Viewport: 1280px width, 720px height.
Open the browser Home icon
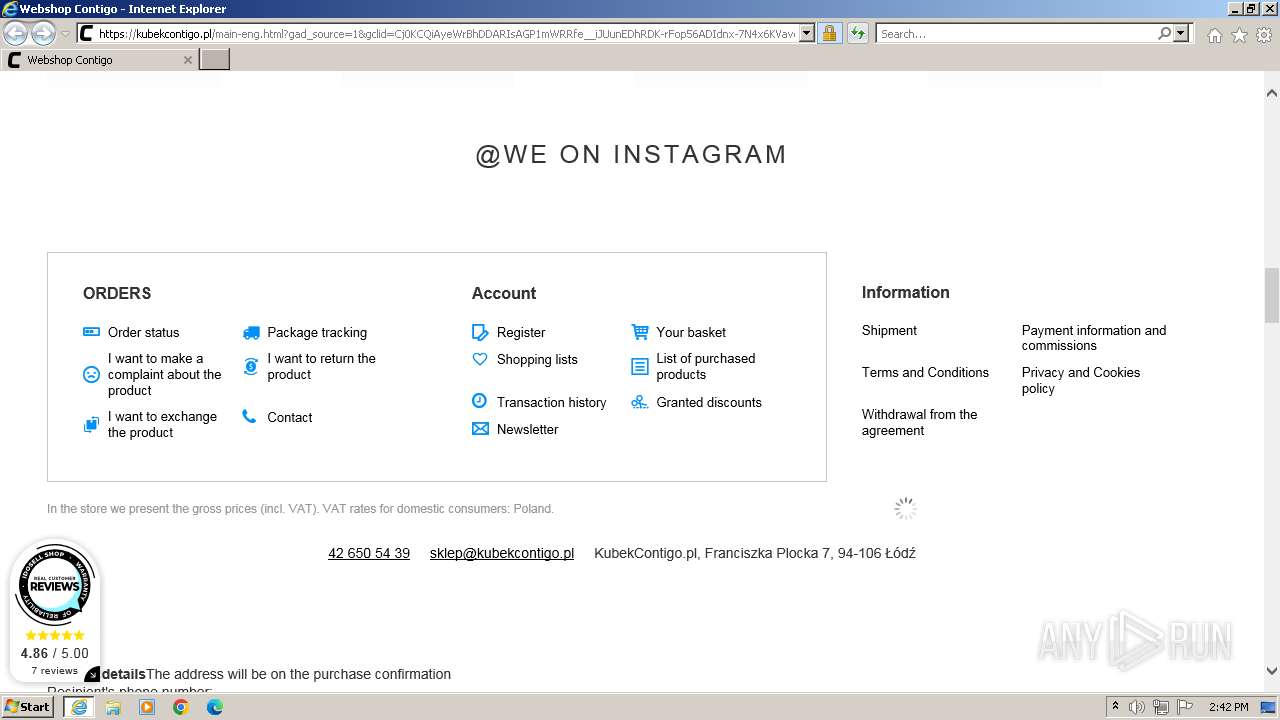1214,34
